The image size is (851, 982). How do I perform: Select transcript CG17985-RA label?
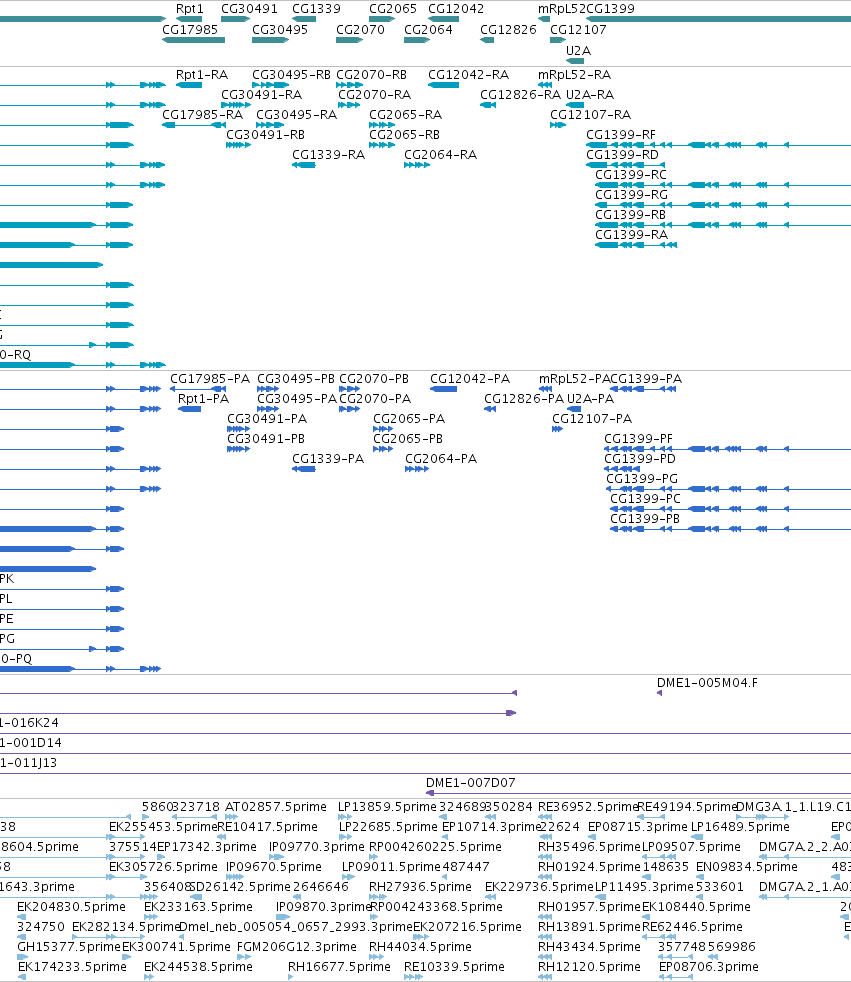202,115
